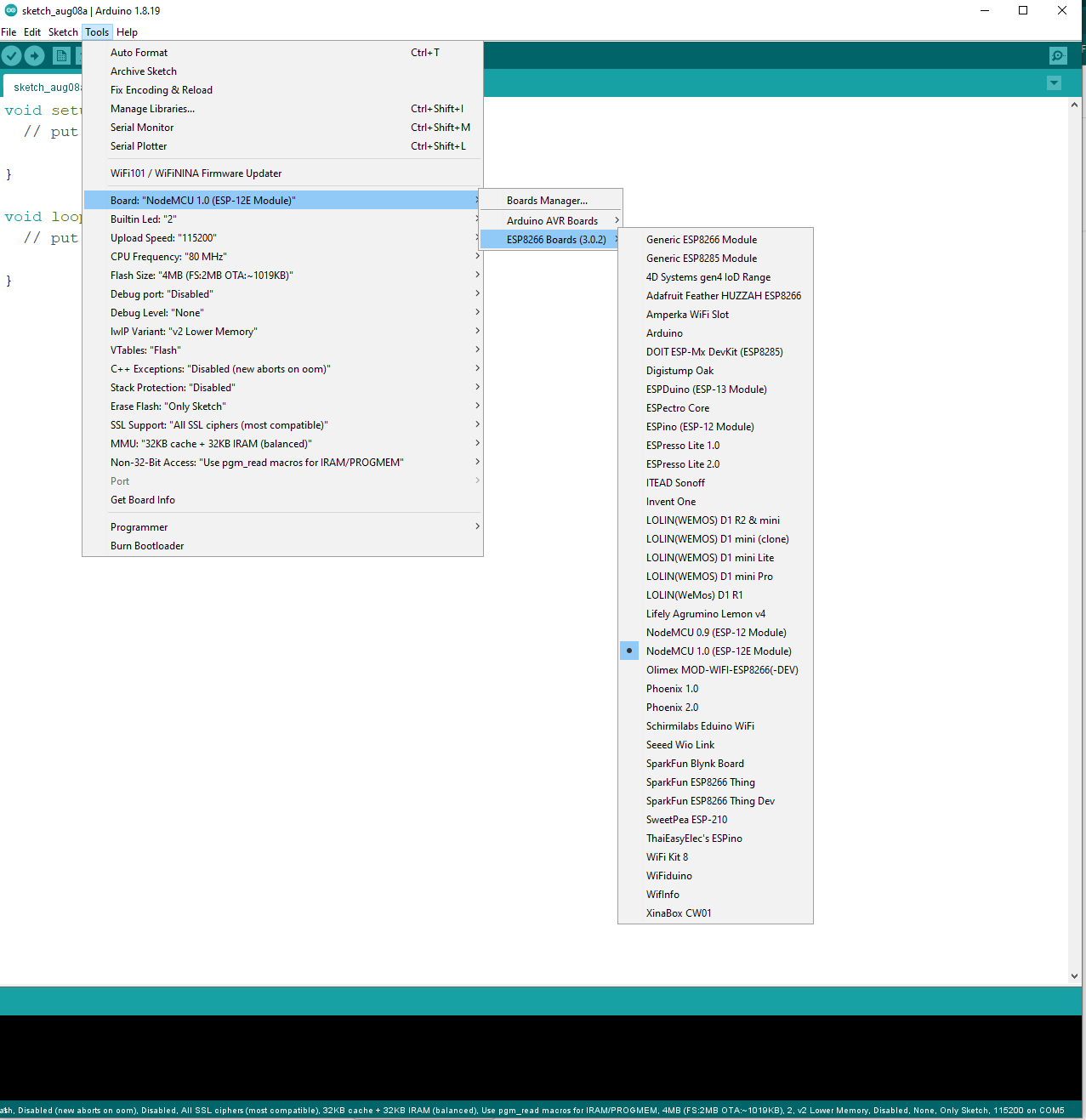
Task: Expand the Programmer submenu
Action: coord(282,527)
